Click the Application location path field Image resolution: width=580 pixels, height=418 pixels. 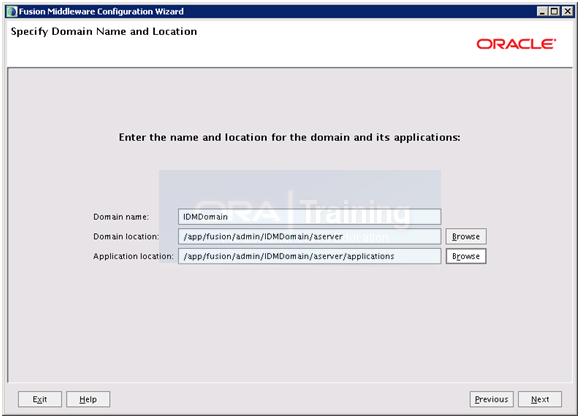click(x=309, y=256)
